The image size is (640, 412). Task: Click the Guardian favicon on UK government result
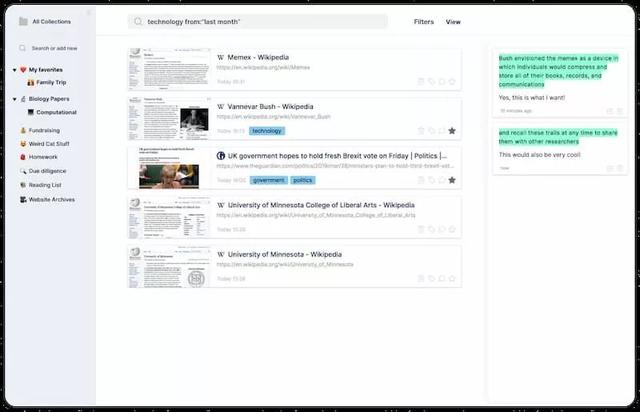coord(221,156)
